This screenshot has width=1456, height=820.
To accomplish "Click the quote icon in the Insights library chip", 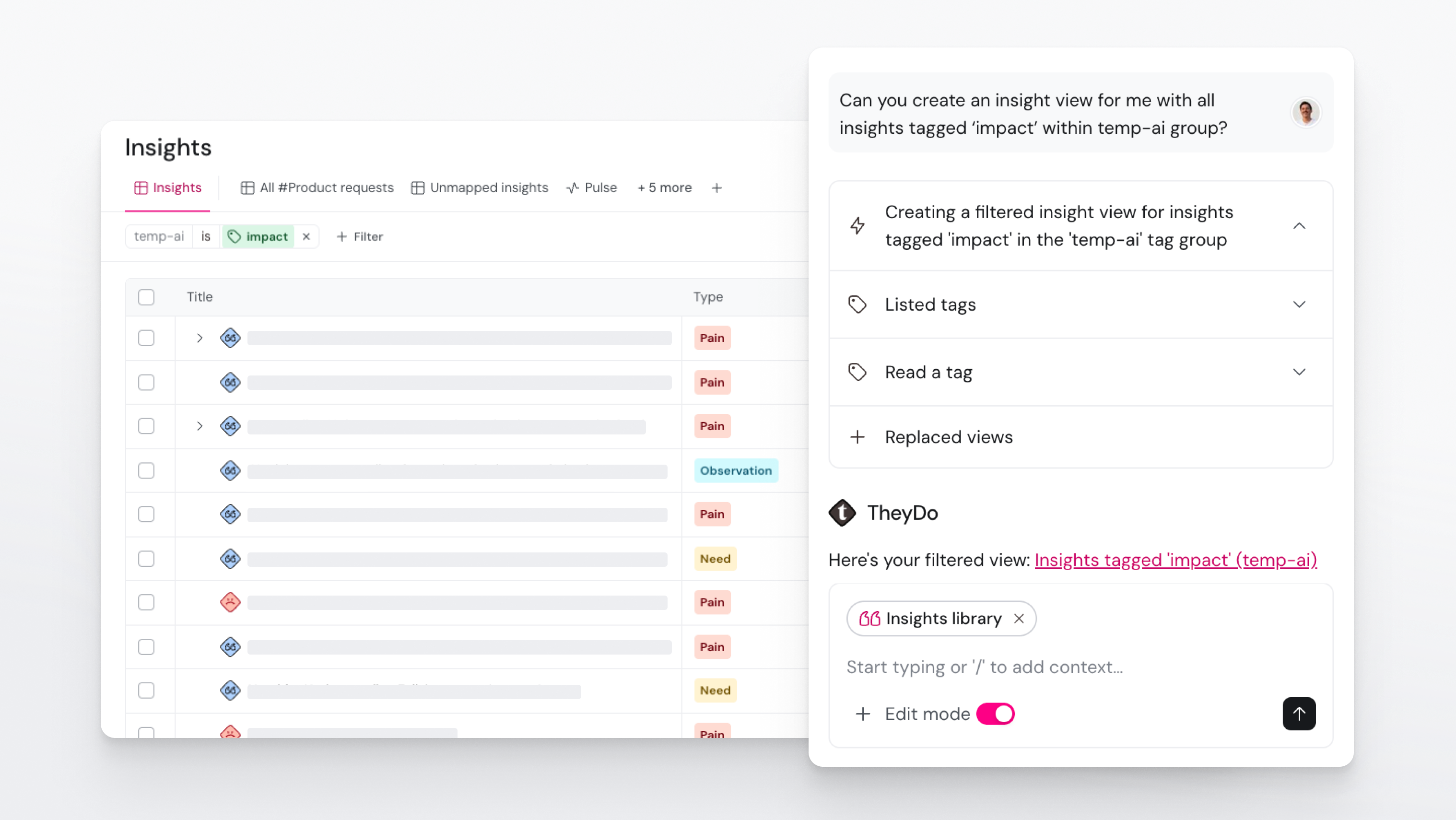I will click(869, 618).
